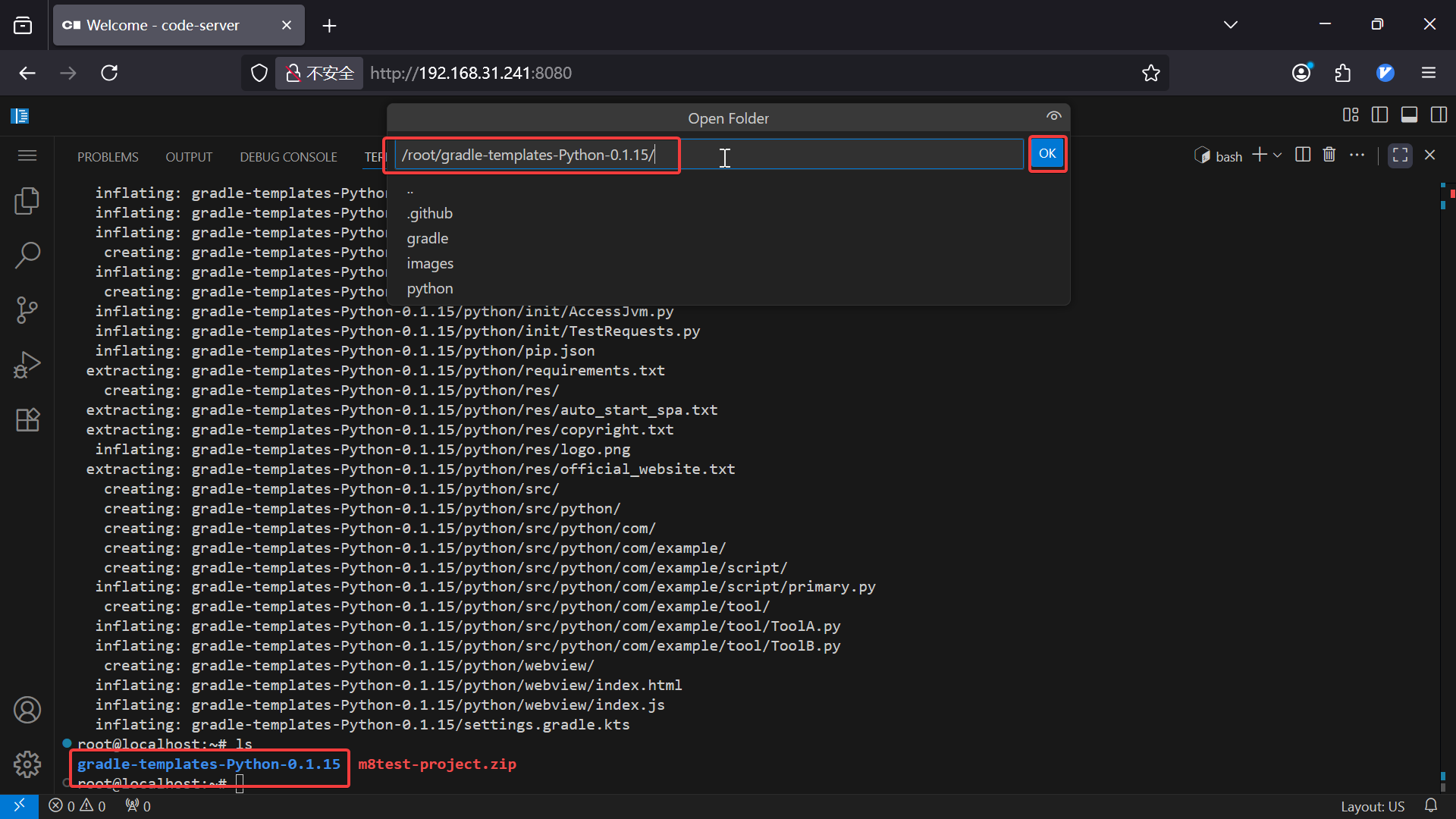Select the python folder in list

click(x=430, y=289)
